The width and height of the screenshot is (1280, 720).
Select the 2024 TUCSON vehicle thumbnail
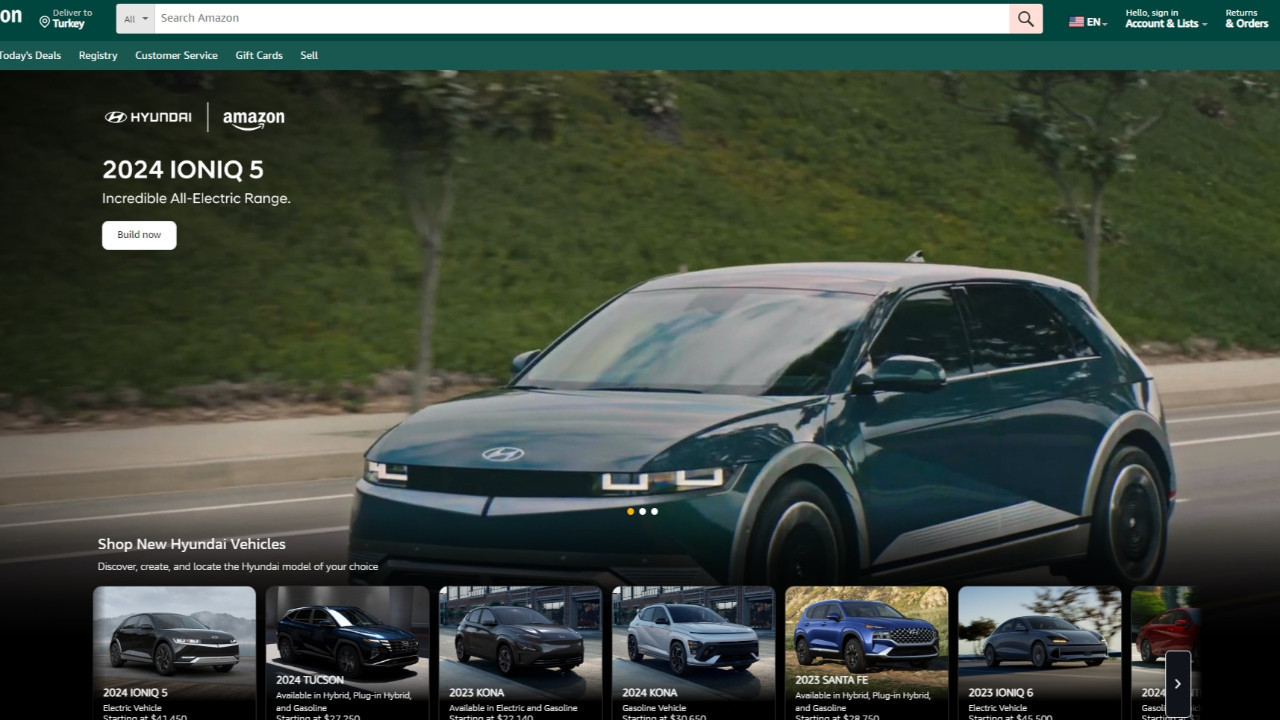click(347, 640)
